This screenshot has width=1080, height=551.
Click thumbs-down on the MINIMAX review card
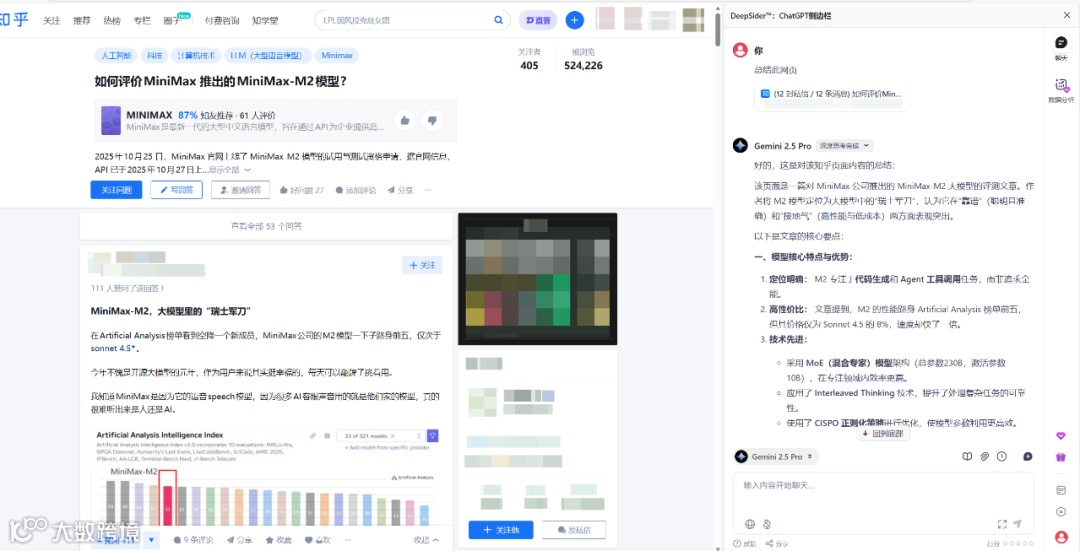pos(432,120)
